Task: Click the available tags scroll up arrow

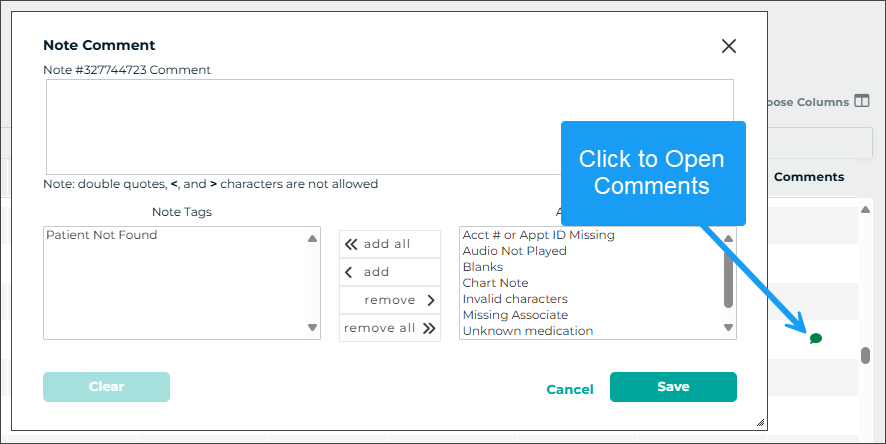Action: point(728,238)
